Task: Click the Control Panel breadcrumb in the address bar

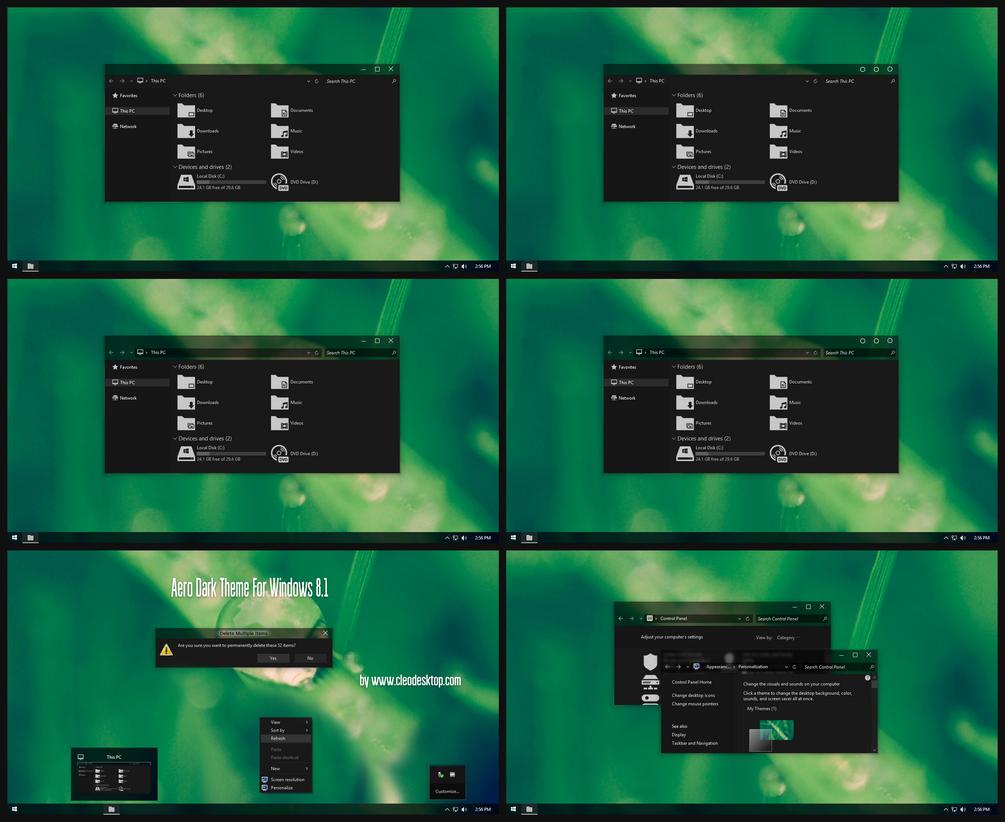Action: click(x=674, y=619)
